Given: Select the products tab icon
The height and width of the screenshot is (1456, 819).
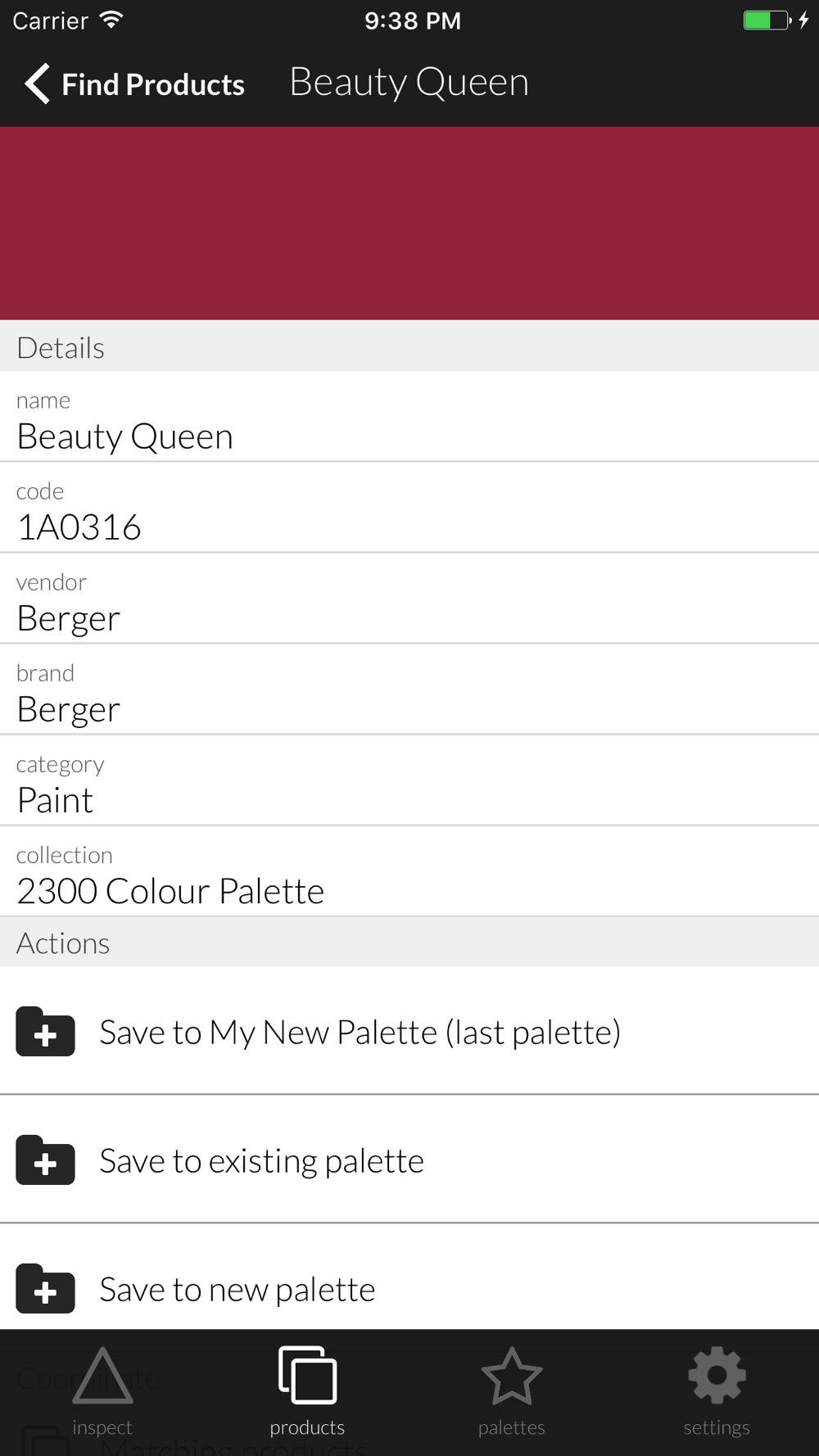Looking at the screenshot, I should pyautogui.click(x=307, y=1374).
